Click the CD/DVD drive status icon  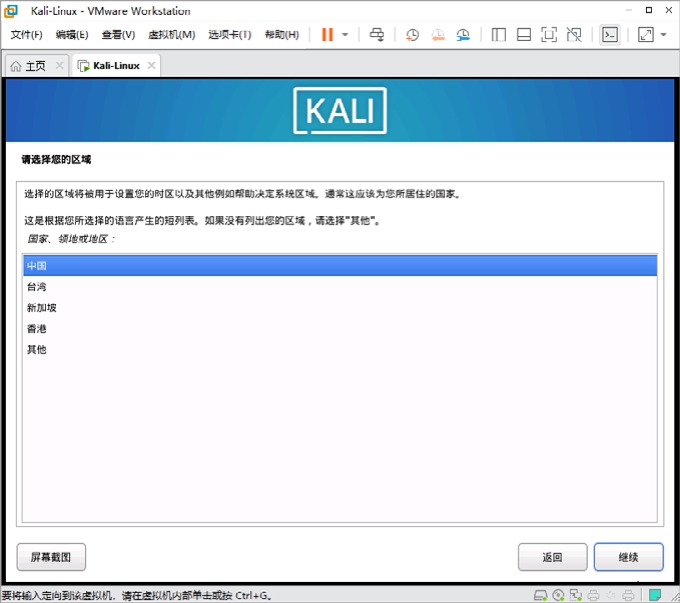click(559, 595)
